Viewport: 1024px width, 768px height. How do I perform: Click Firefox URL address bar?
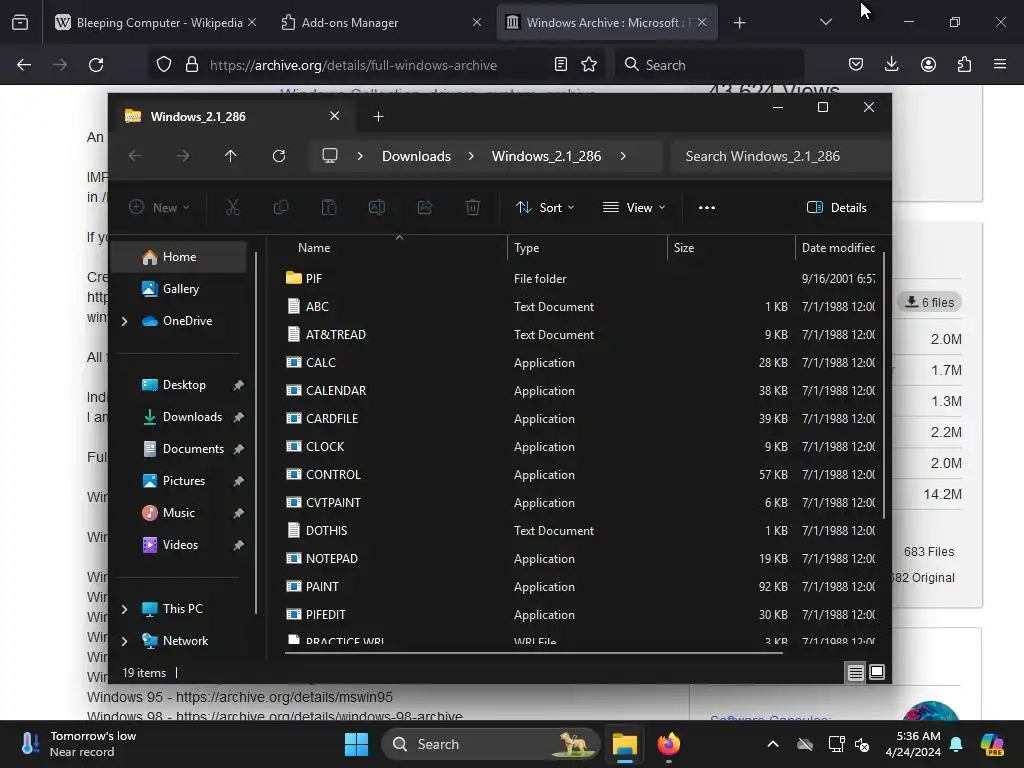(379, 65)
